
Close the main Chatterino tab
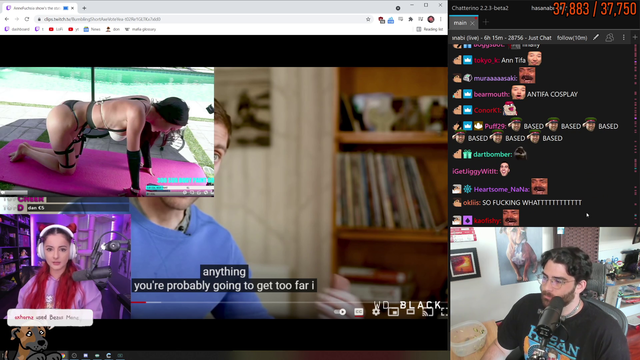(472, 23)
